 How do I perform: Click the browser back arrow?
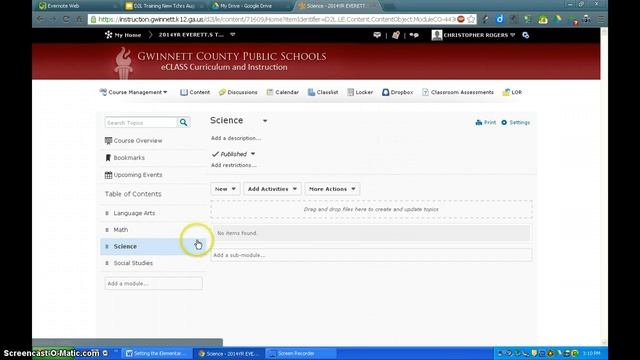[x=40, y=19]
